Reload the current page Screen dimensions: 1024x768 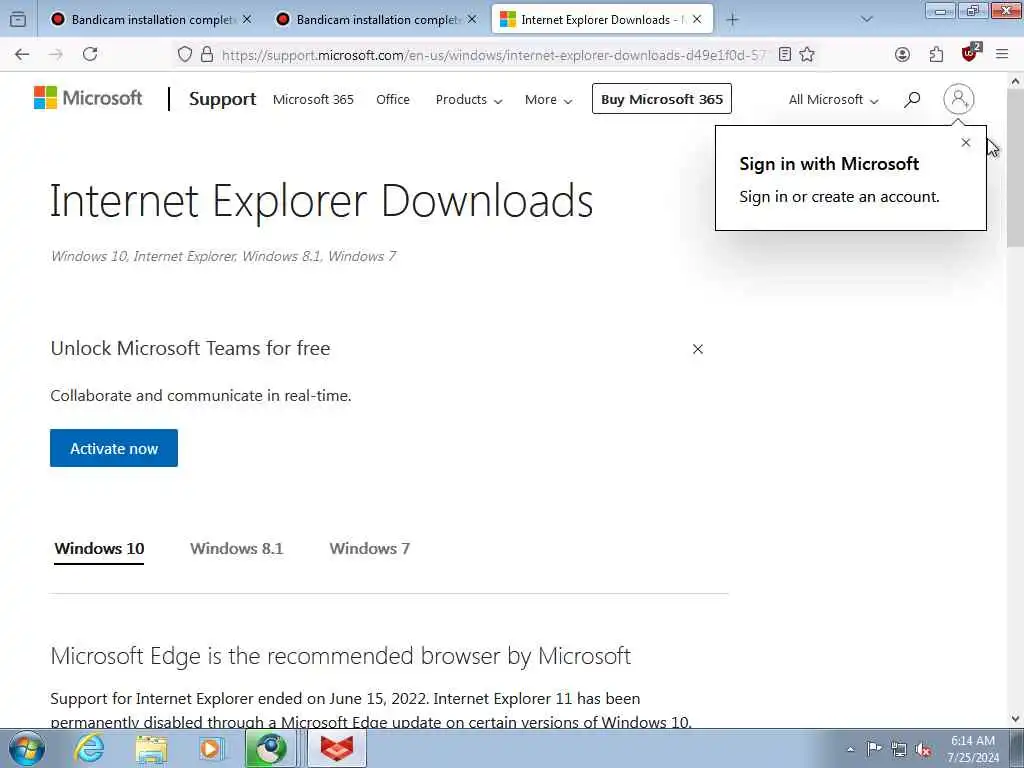(90, 55)
